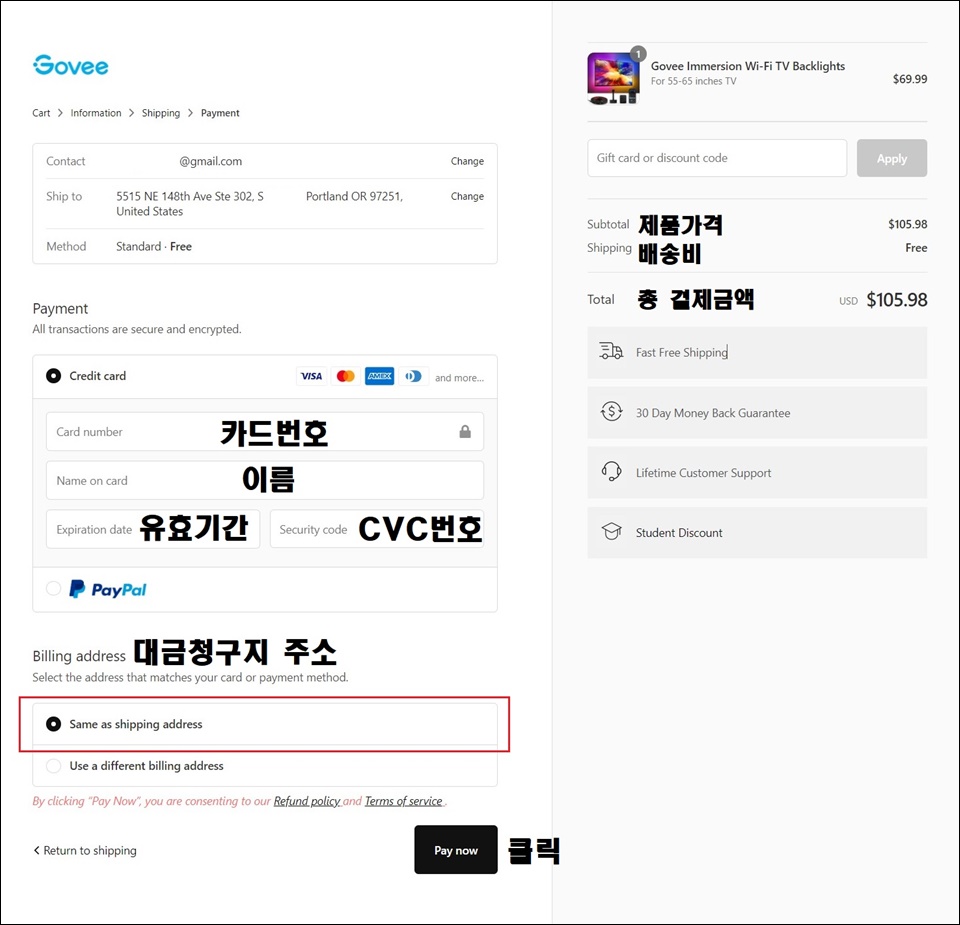Go to Shipping breadcrumb step
The height and width of the screenshot is (925, 960).
(161, 113)
